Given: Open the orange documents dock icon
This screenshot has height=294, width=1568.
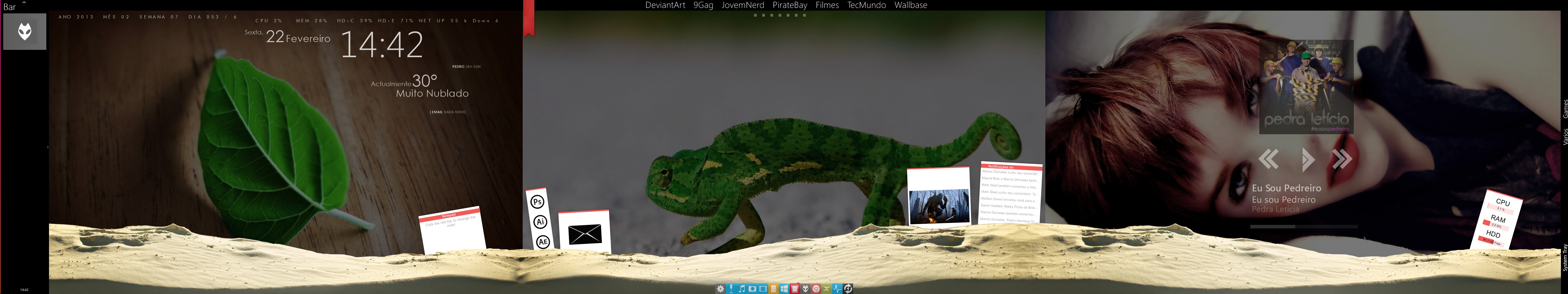Looking at the screenshot, I should pyautogui.click(x=774, y=289).
